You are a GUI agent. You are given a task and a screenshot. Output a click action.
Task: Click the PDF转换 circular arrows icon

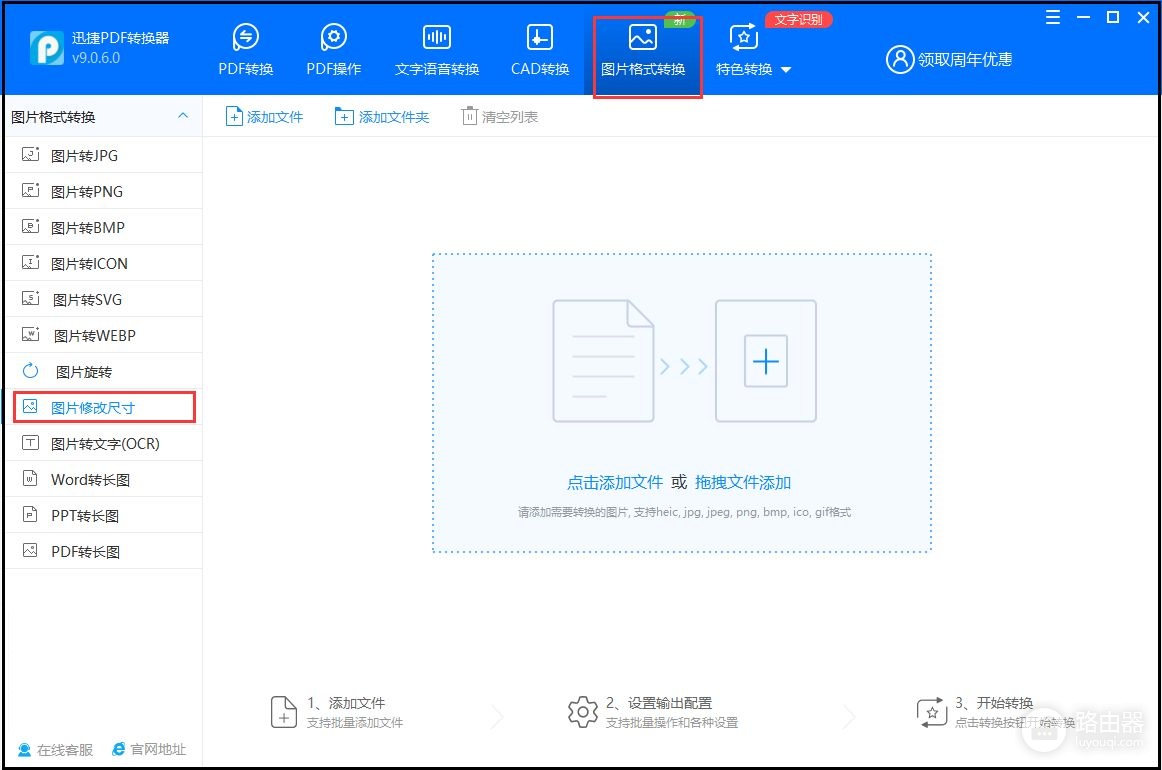(x=245, y=36)
